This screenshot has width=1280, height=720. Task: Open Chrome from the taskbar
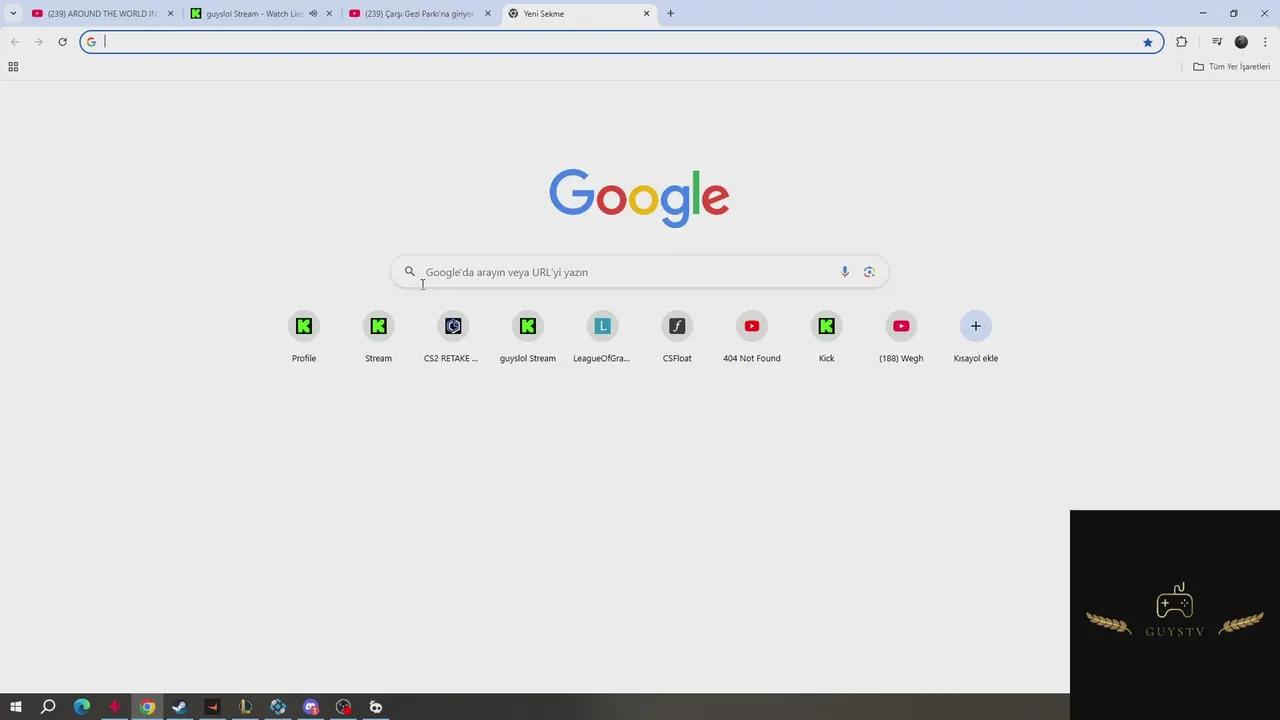tap(147, 707)
